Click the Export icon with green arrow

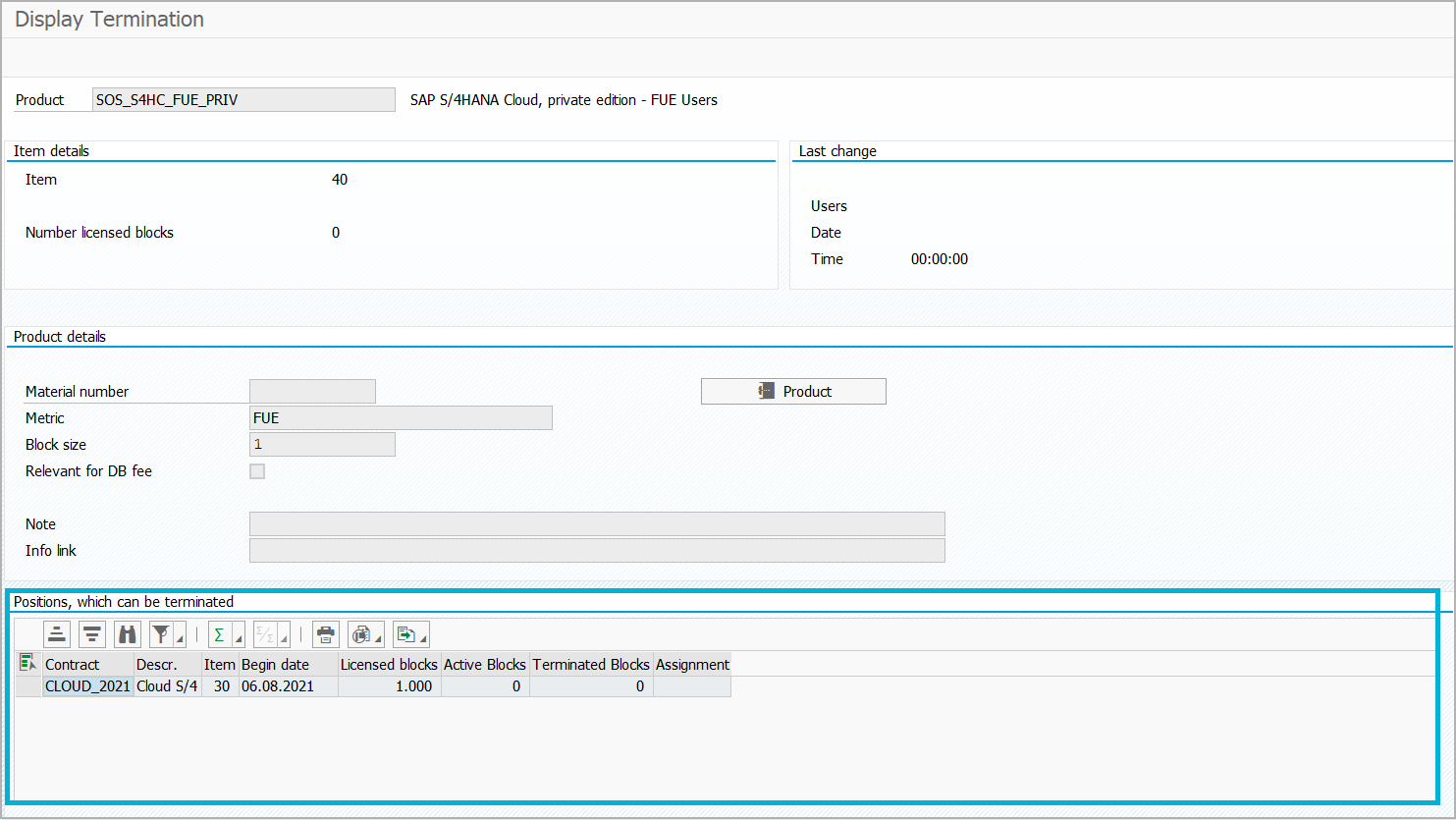(x=405, y=634)
